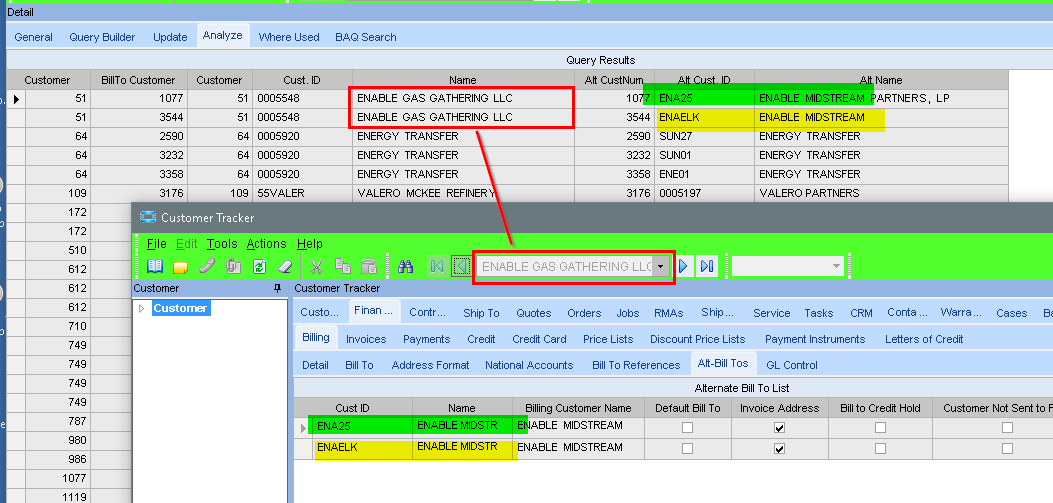1053x503 pixels.
Task: Open the National Accounts tab
Action: pyautogui.click(x=529, y=365)
